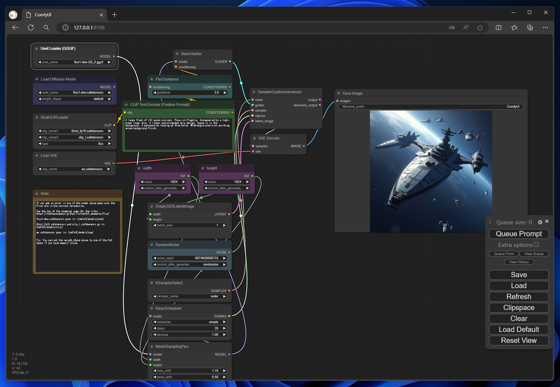Click the Queue Front button
This screenshot has width=560, height=387.
pyautogui.click(x=504, y=253)
